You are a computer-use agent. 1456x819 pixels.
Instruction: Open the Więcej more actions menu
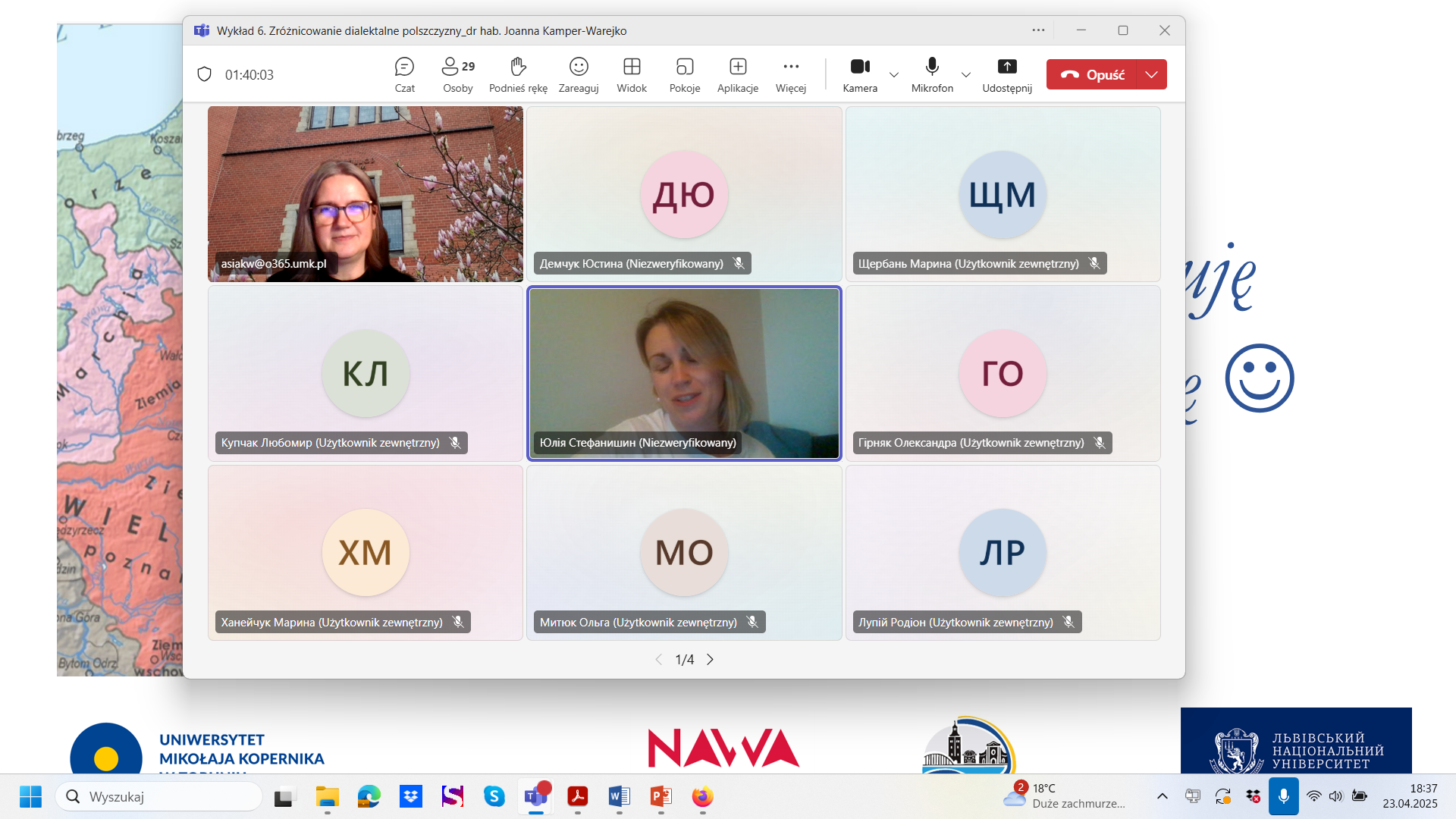(791, 74)
